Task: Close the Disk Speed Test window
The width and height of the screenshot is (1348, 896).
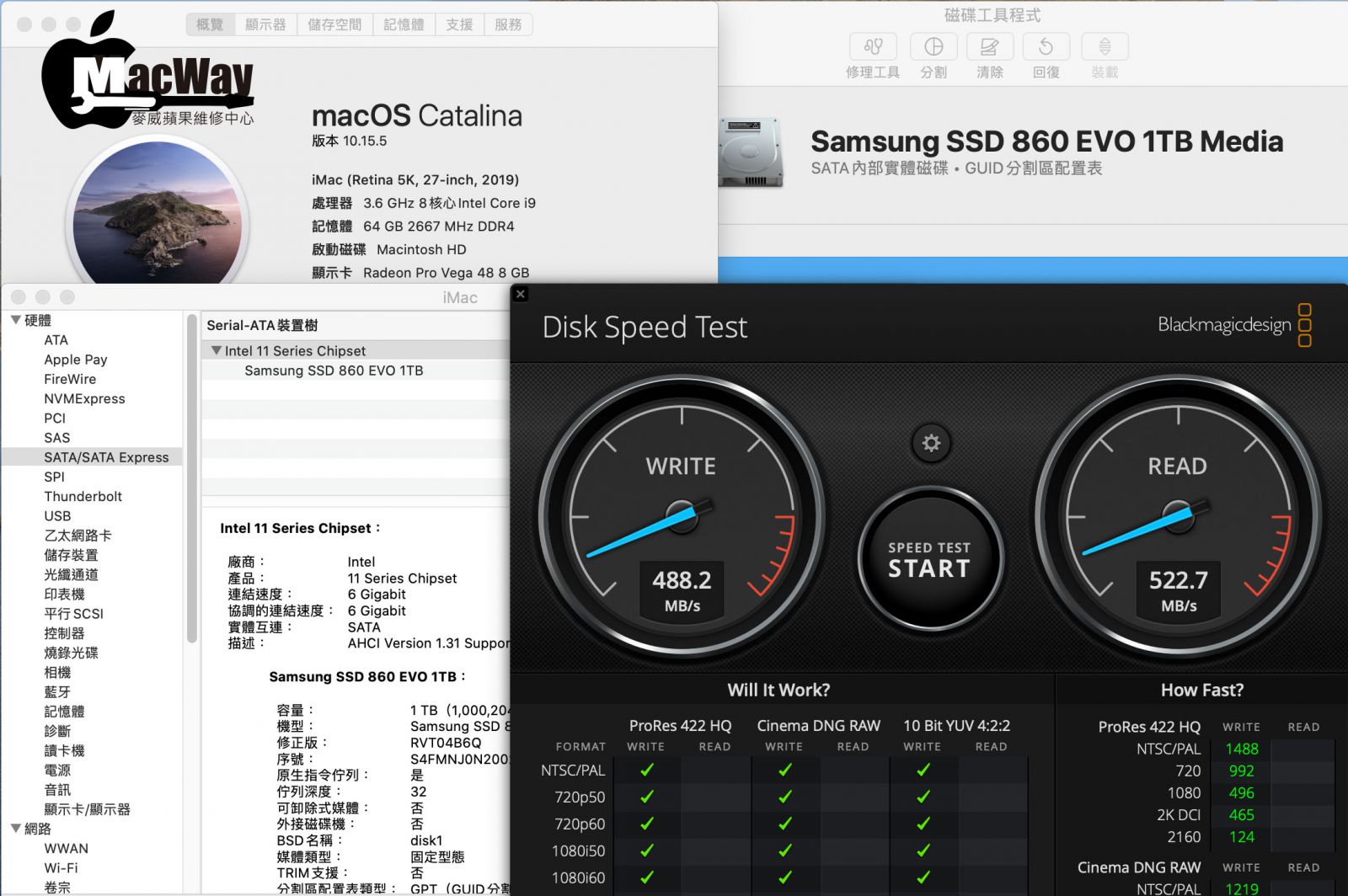Action: coord(521,294)
